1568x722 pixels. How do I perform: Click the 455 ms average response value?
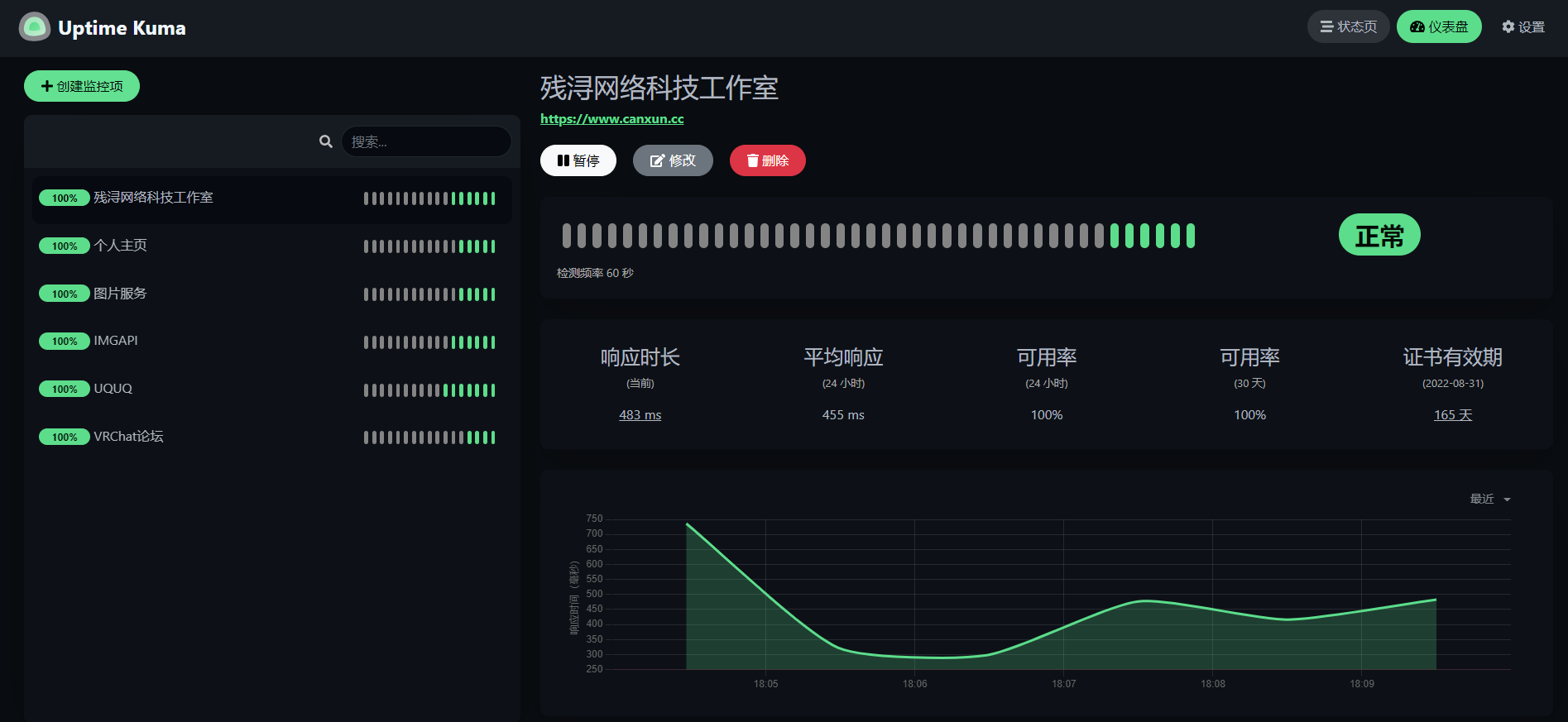tap(843, 415)
